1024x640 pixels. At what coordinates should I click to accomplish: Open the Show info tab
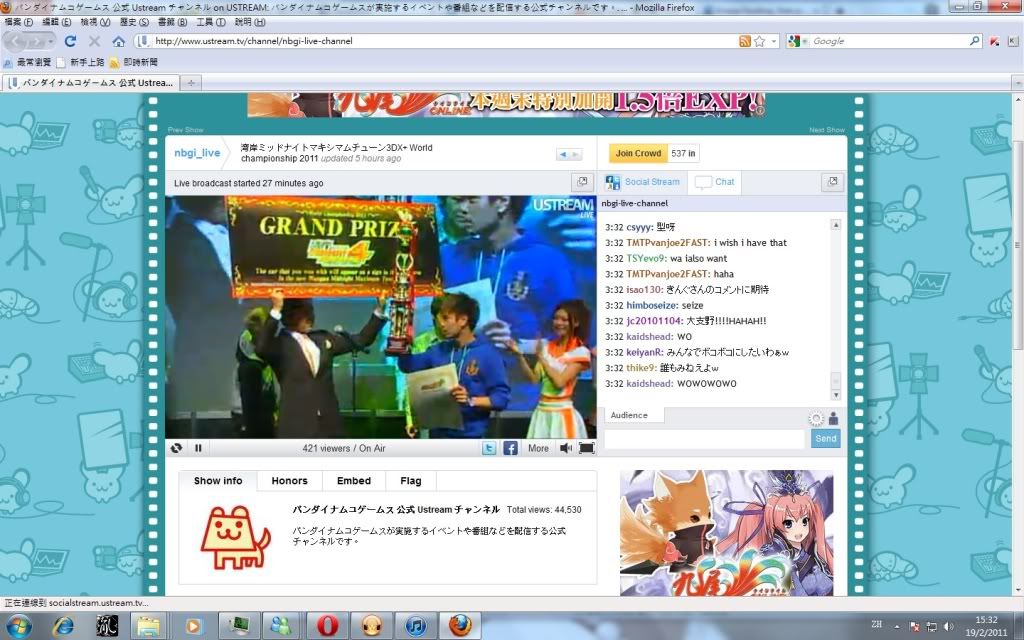tap(218, 481)
